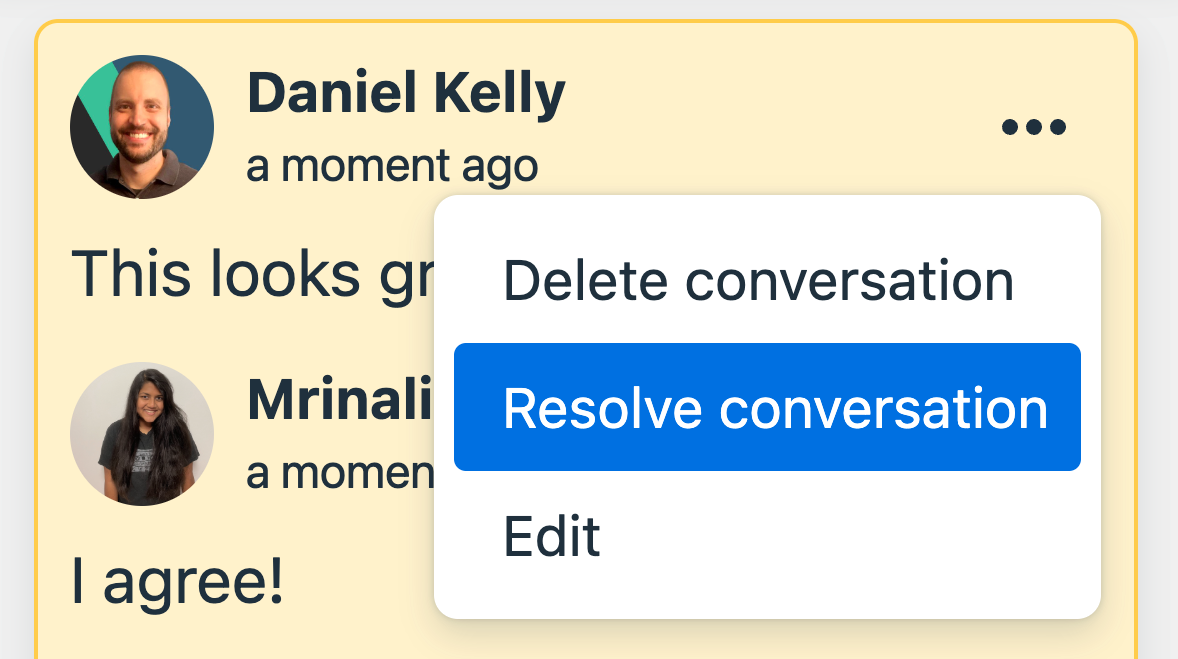Click empty space below Edit in popup menu
The width and height of the screenshot is (1178, 659).
coord(767,594)
